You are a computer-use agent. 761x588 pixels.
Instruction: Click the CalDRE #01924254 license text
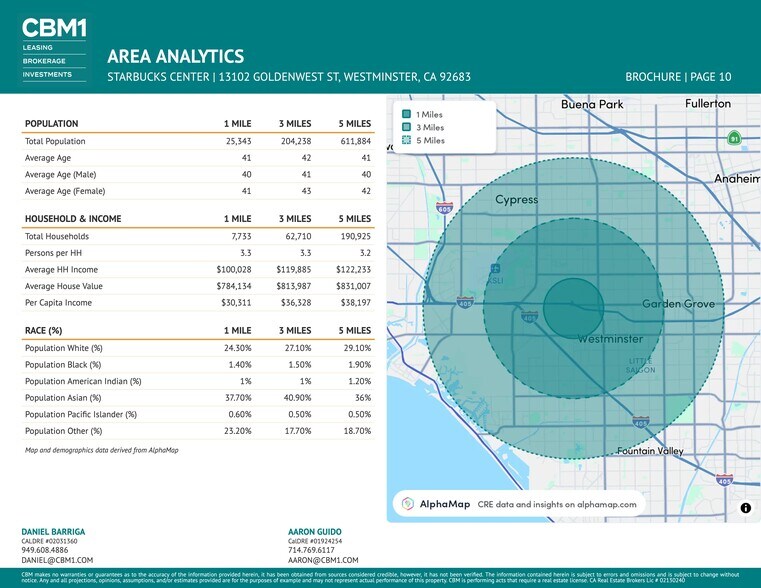click(314, 541)
